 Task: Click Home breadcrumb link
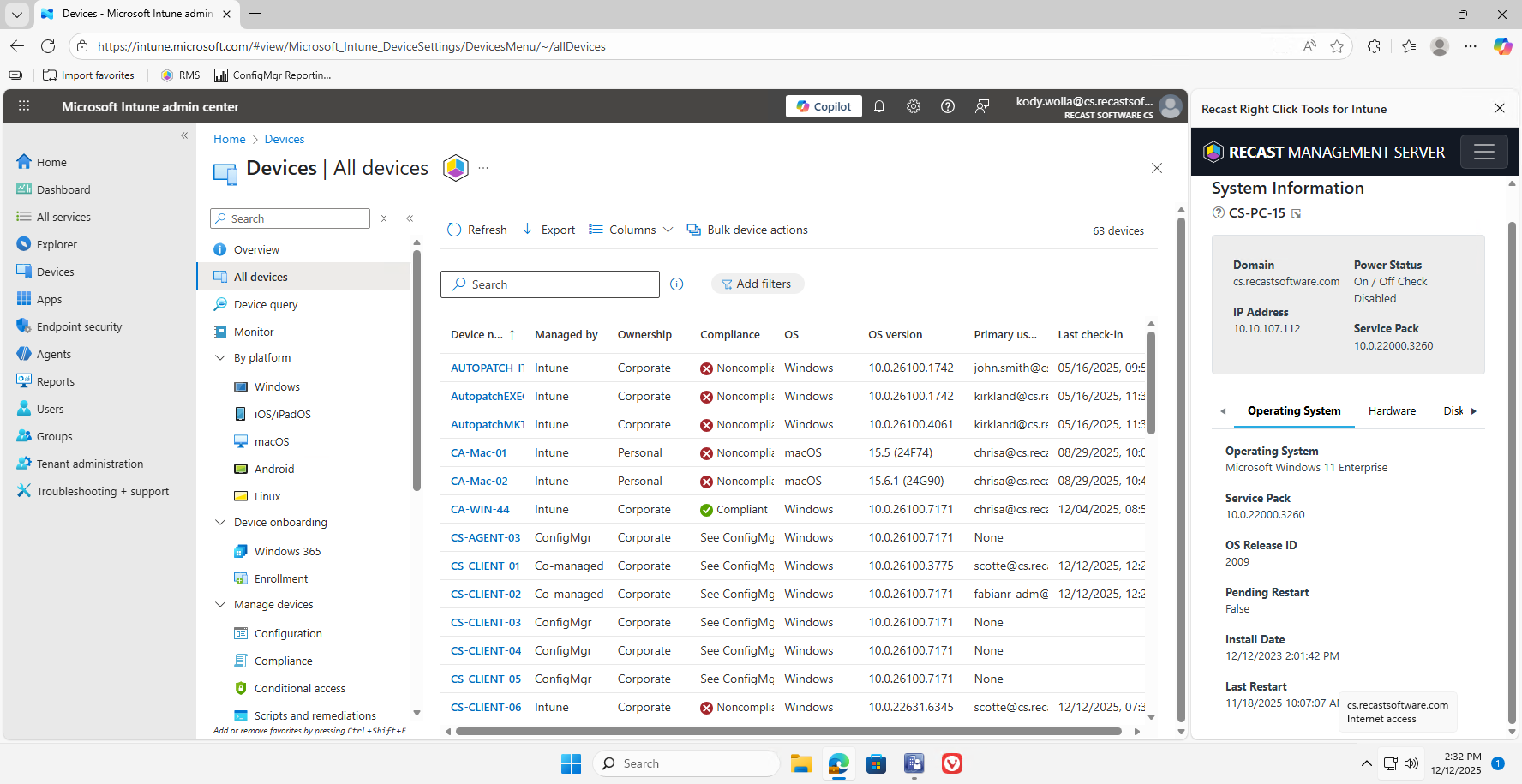229,139
